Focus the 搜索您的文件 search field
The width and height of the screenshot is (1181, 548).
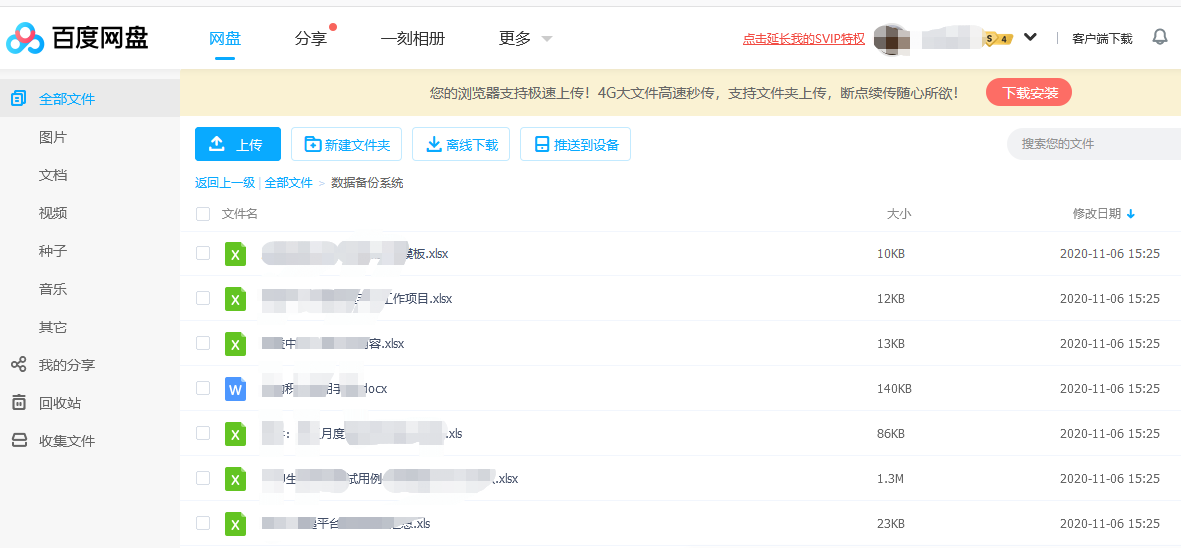tap(1094, 144)
